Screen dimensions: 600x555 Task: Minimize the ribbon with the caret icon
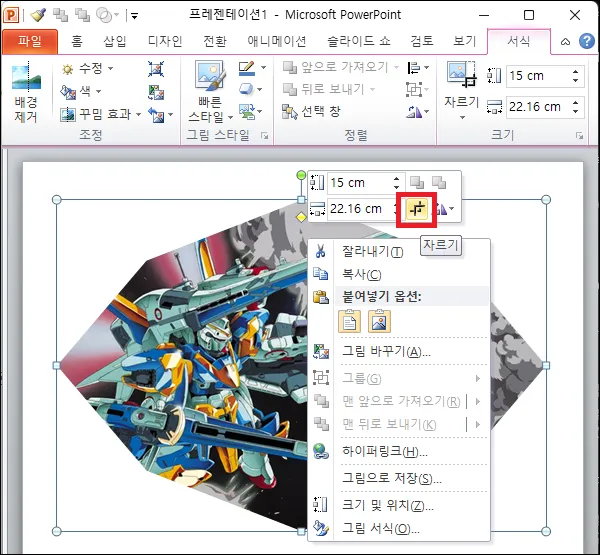pyautogui.click(x=565, y=41)
